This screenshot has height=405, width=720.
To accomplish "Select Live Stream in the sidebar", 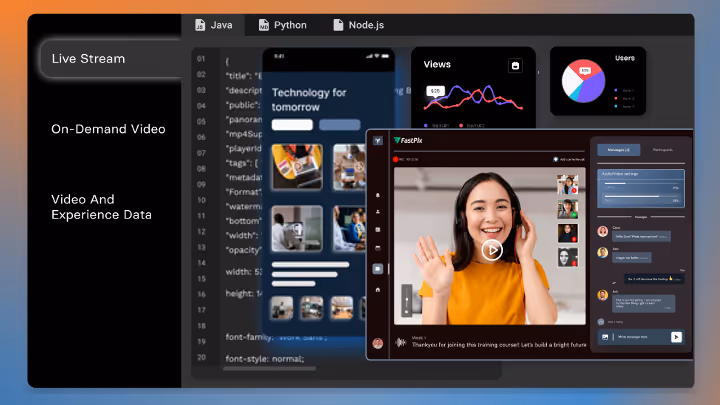I will tap(111, 59).
